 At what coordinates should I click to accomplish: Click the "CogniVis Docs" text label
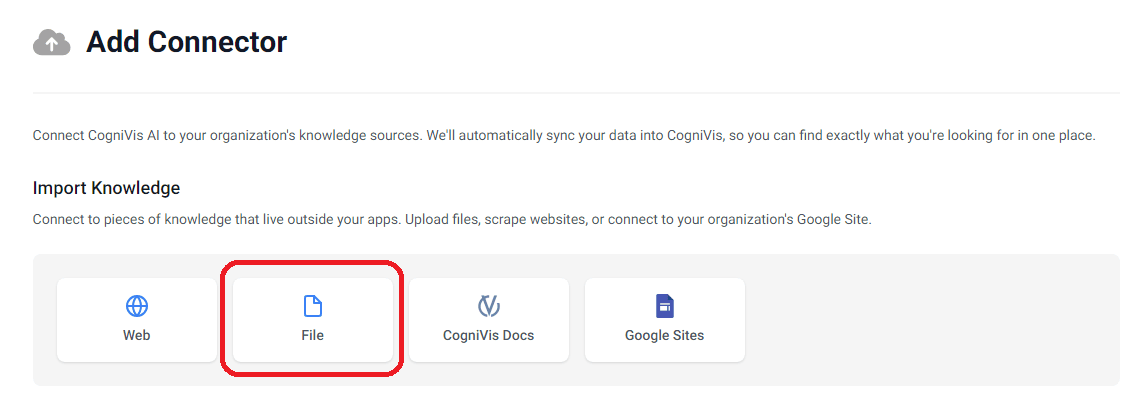coord(489,336)
